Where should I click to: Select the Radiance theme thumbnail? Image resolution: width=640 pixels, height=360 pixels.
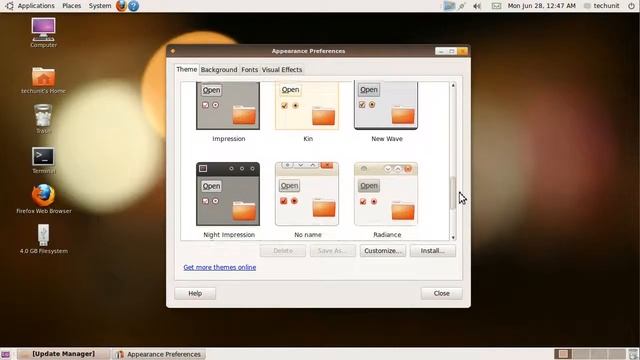point(386,194)
